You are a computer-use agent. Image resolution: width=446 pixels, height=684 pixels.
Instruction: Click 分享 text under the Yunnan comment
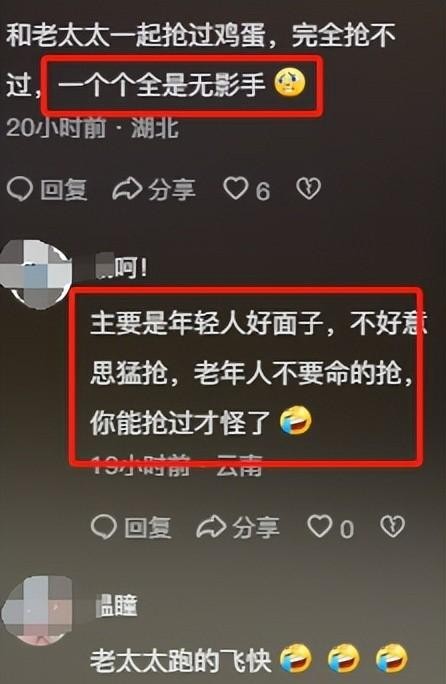tap(256, 527)
